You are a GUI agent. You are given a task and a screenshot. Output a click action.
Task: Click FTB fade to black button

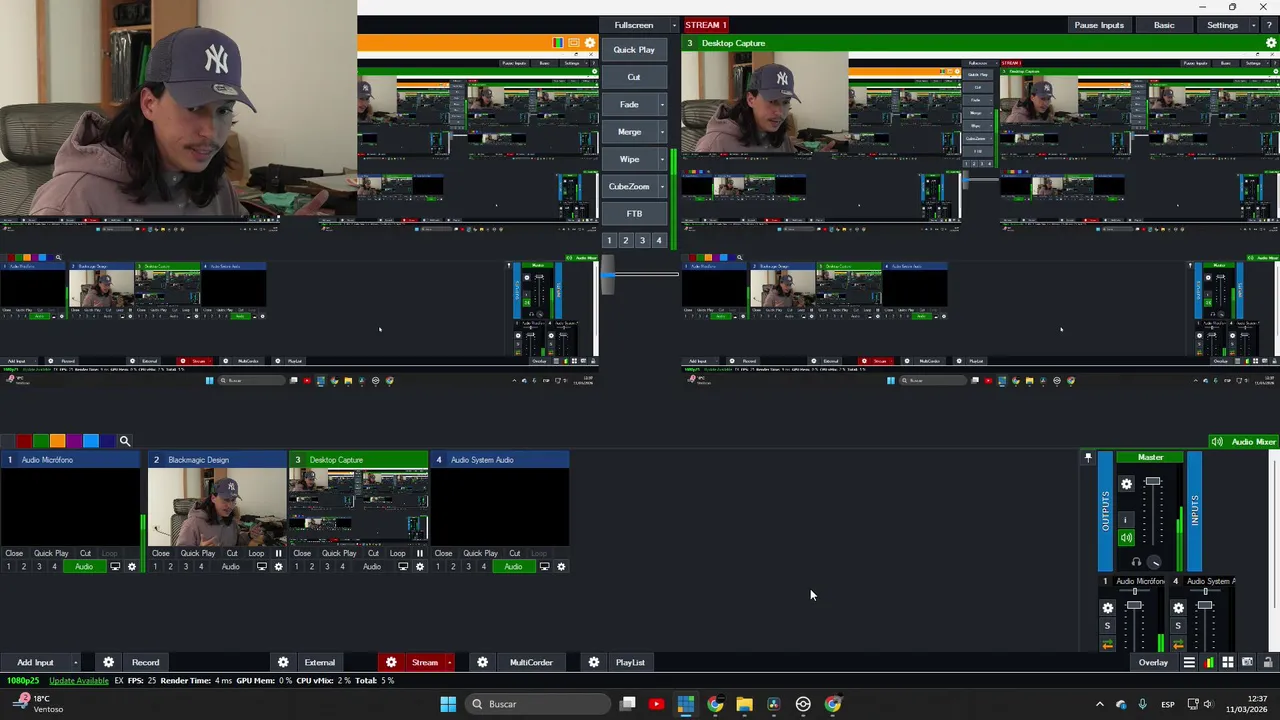634,214
